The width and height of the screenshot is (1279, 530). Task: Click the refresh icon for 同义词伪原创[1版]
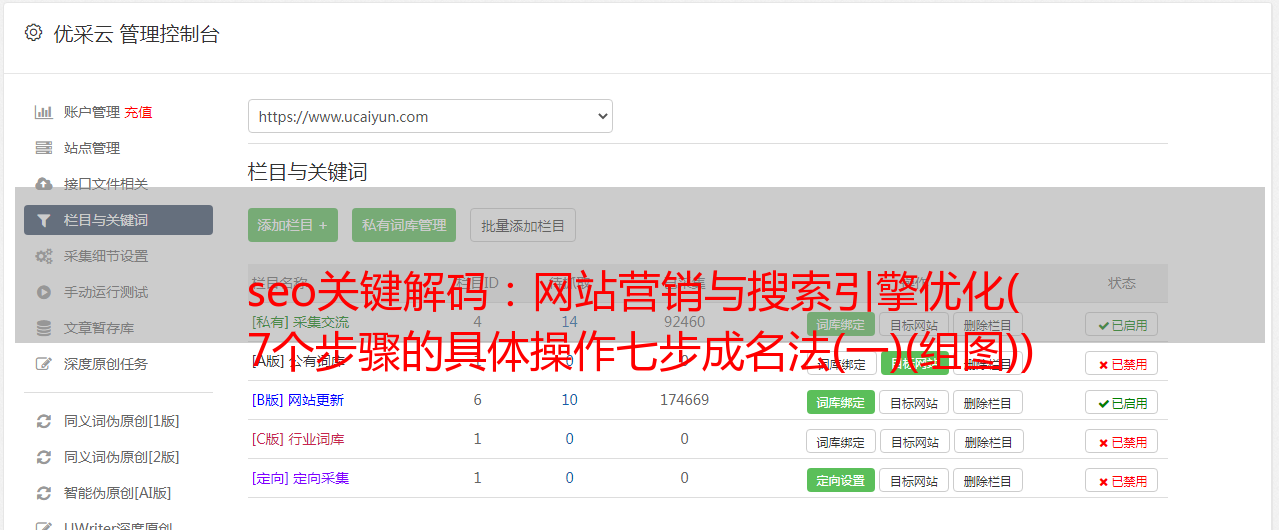(44, 421)
